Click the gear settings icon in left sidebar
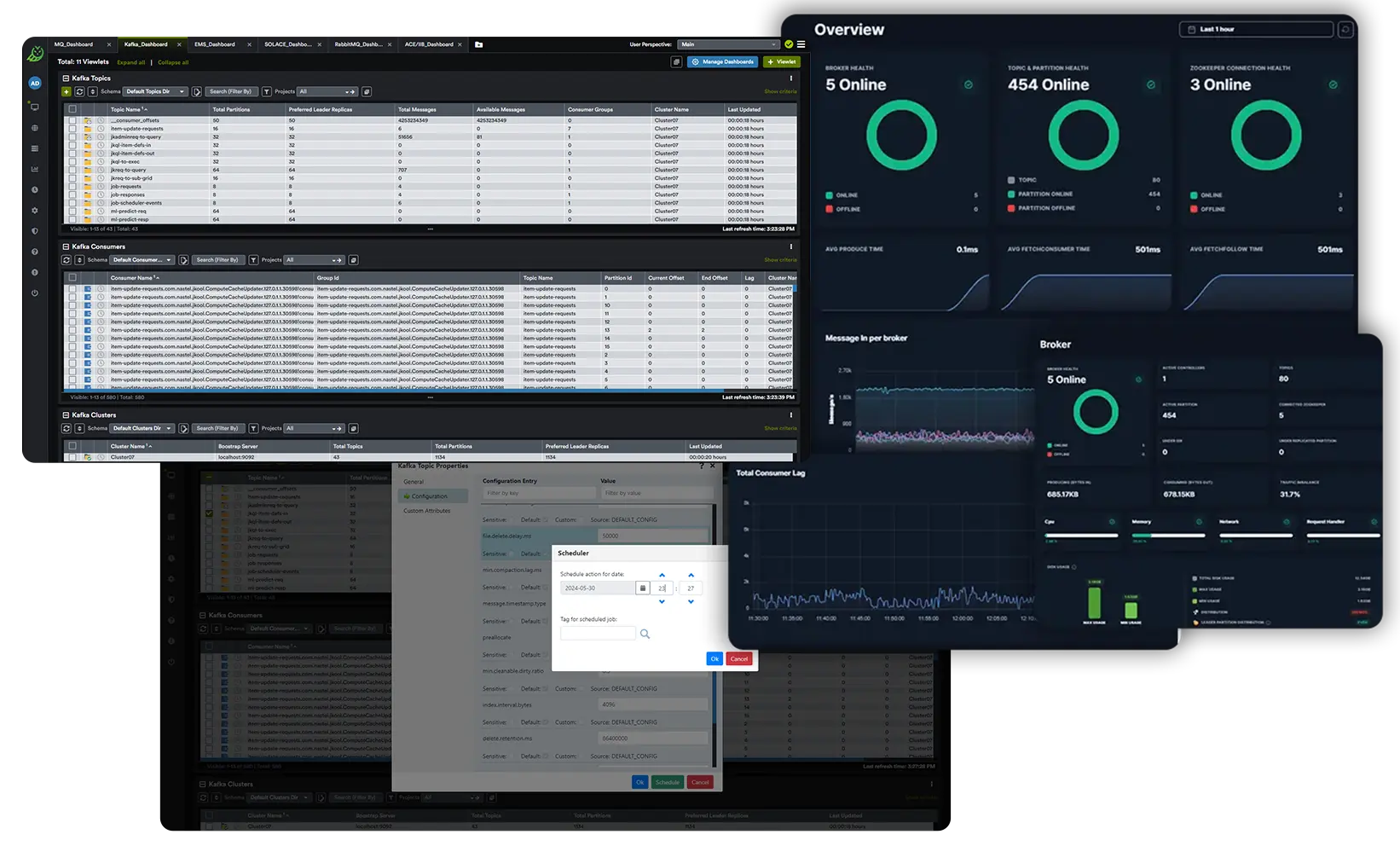The height and width of the screenshot is (846, 1400). (x=35, y=210)
